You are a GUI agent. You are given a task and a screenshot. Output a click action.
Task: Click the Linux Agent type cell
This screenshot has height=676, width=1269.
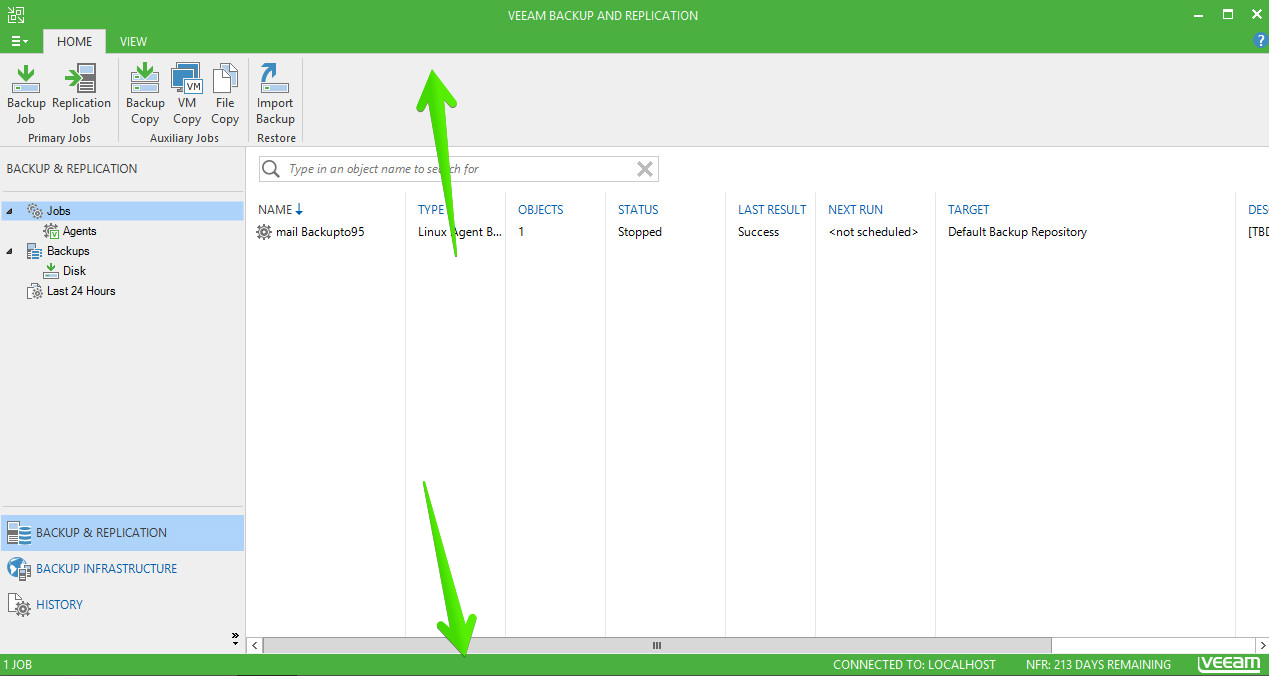pyautogui.click(x=460, y=232)
